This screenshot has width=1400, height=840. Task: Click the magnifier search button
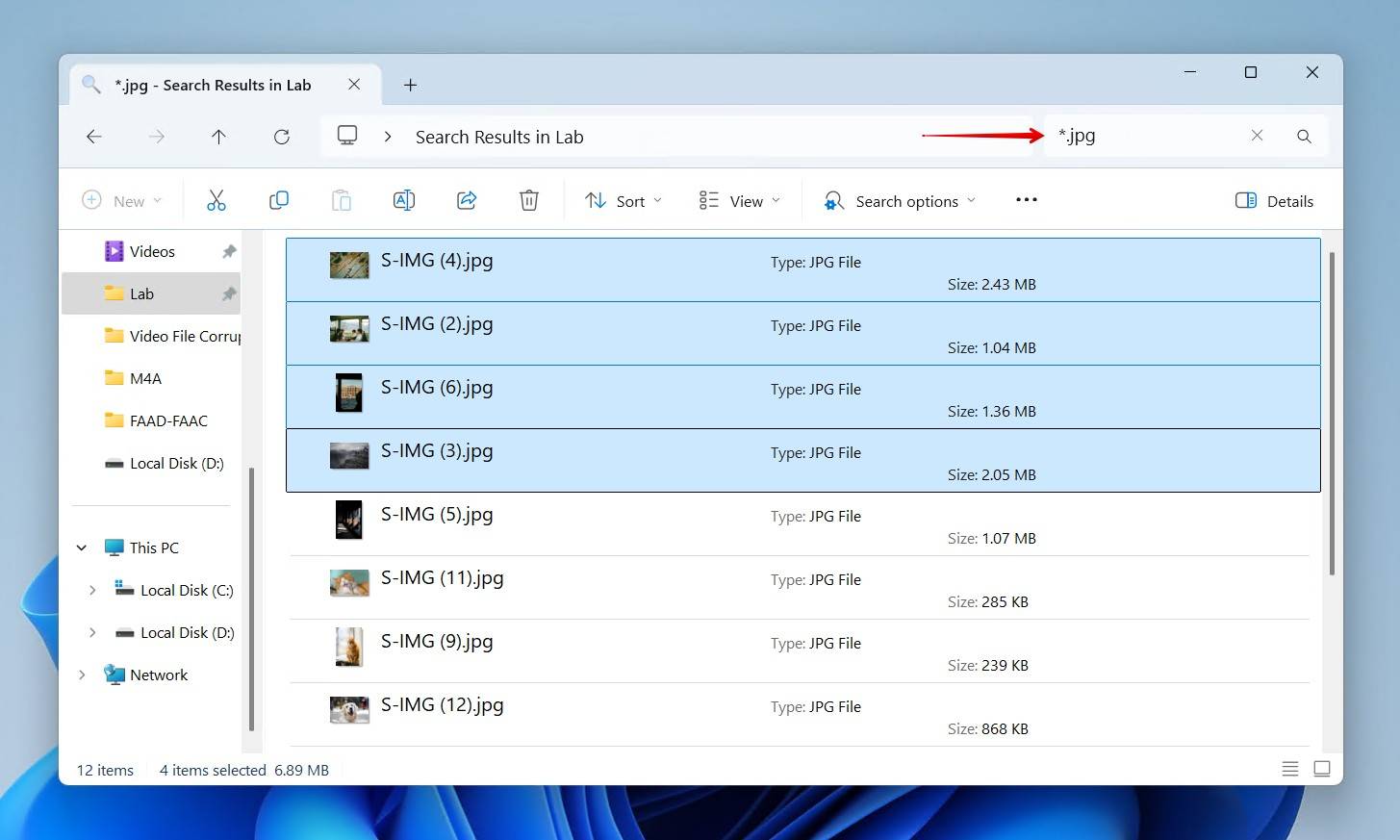click(x=1304, y=136)
